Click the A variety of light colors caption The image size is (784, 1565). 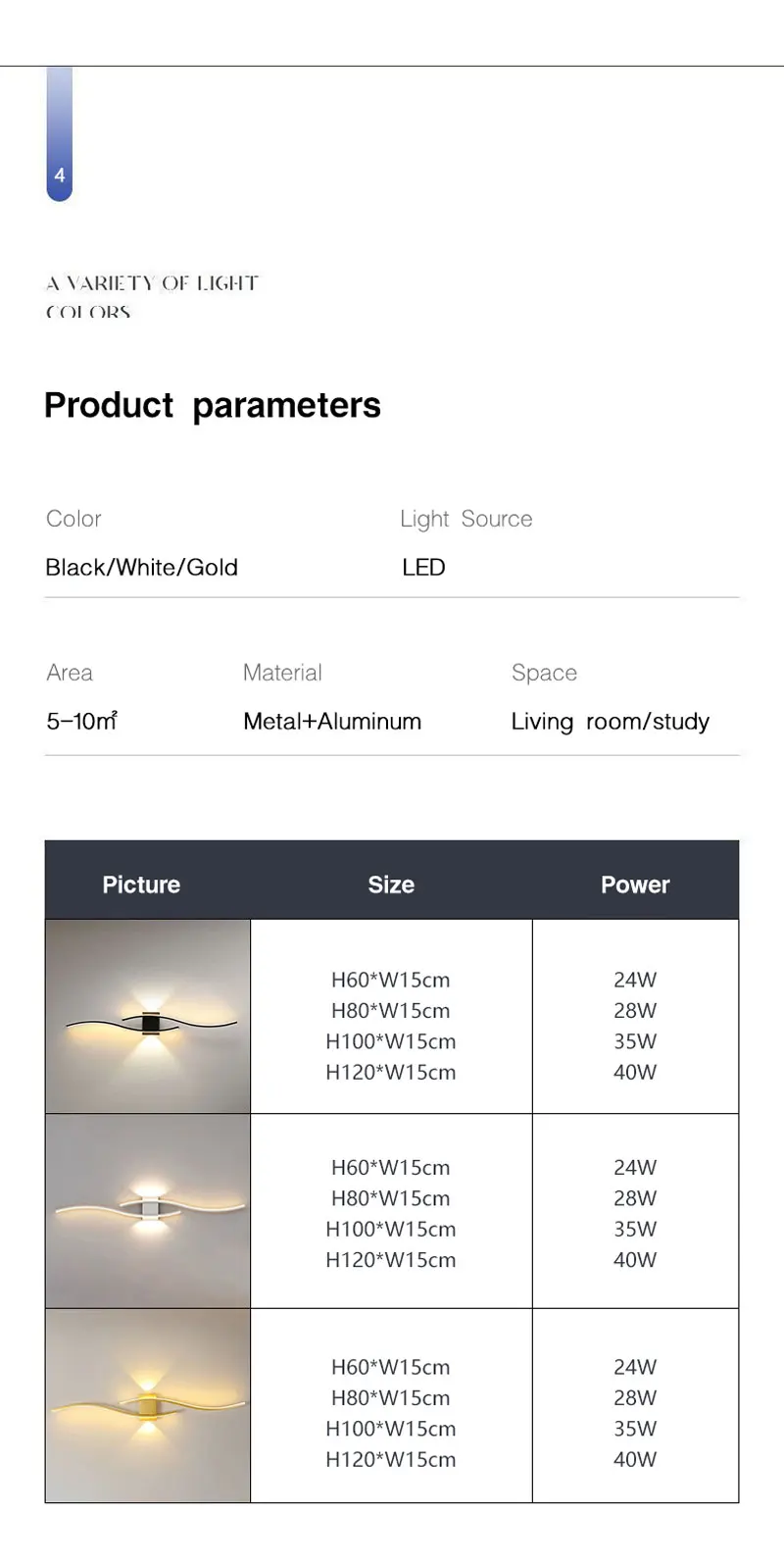pyautogui.click(x=152, y=297)
